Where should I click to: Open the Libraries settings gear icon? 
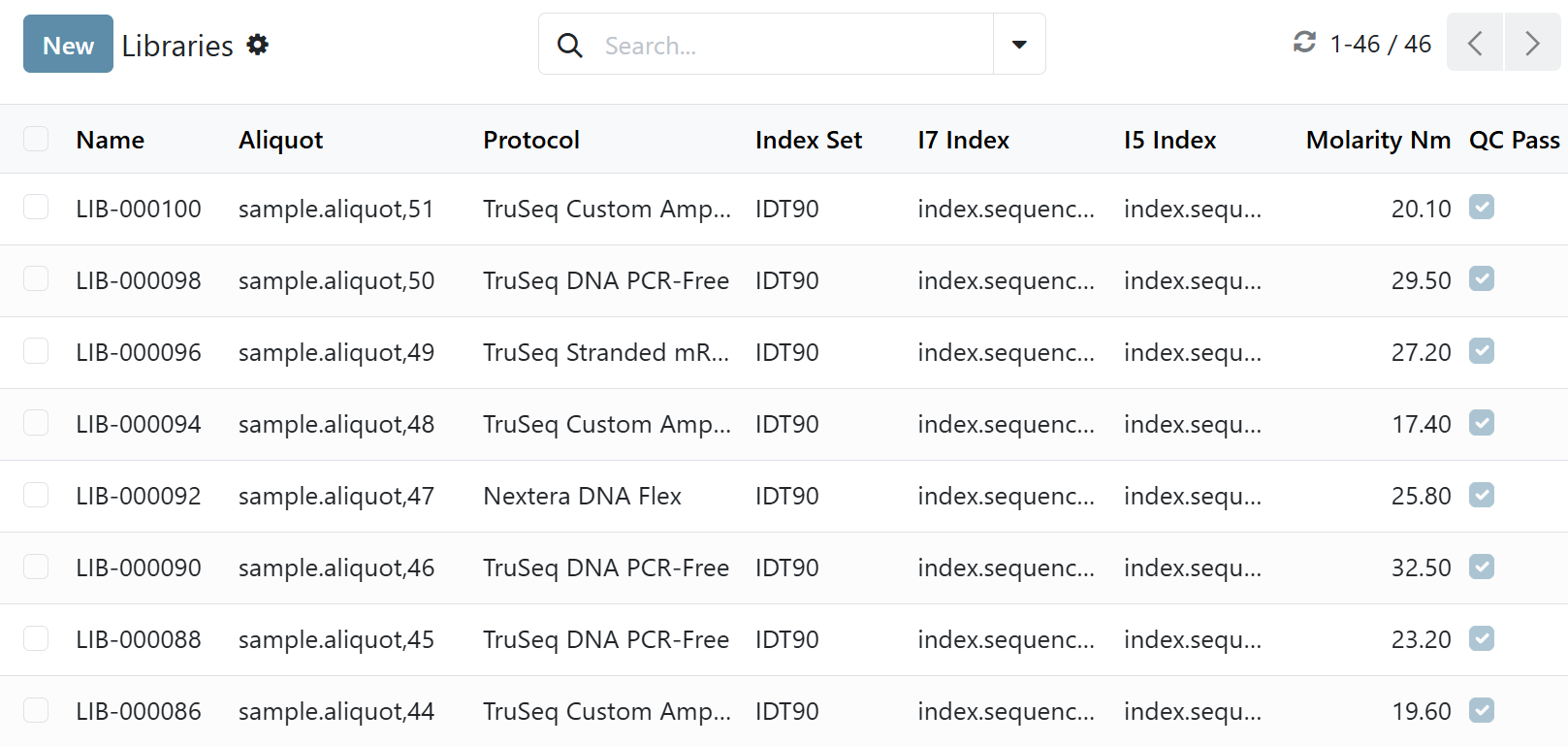pyautogui.click(x=257, y=45)
